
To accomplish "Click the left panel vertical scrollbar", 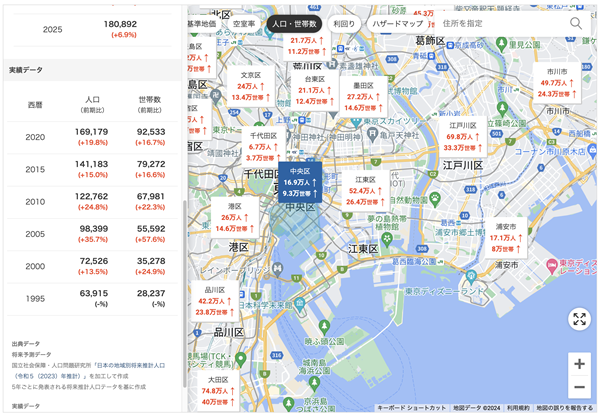I will tap(185, 294).
